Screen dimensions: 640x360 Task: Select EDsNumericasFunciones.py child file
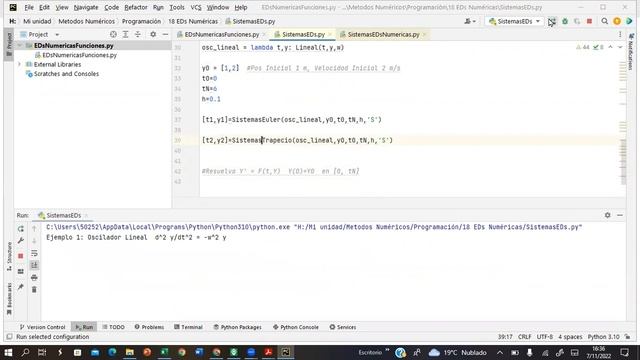(79, 55)
